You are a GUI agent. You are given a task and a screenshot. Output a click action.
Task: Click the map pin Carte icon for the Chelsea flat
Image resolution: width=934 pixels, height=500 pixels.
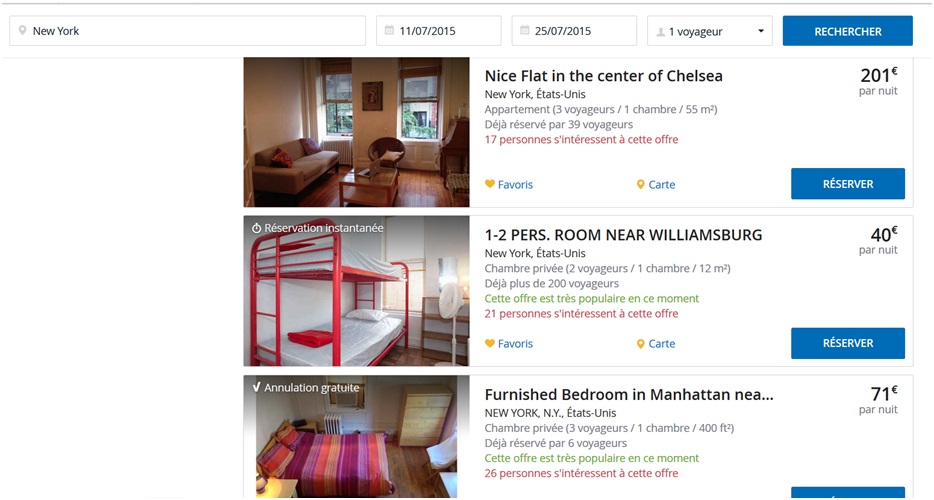[640, 185]
